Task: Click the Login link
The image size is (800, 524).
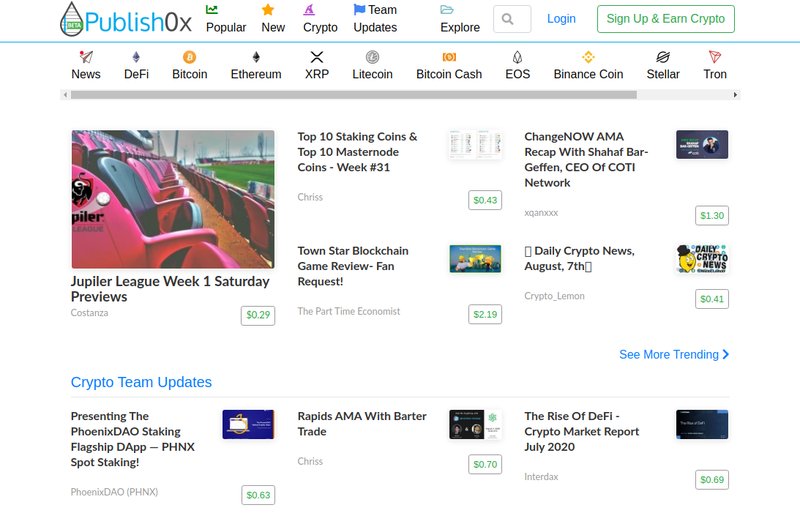Action: click(561, 19)
